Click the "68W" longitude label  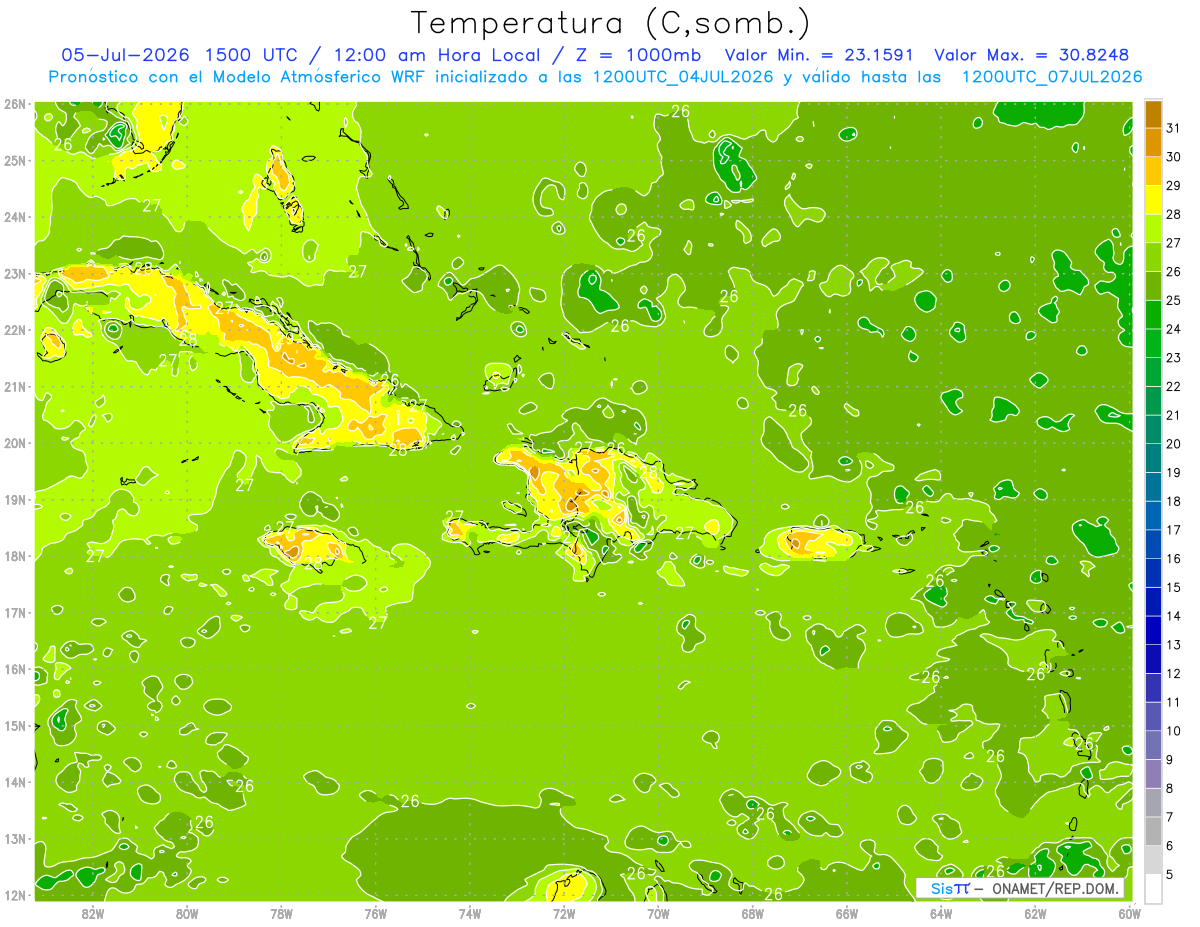(752, 913)
